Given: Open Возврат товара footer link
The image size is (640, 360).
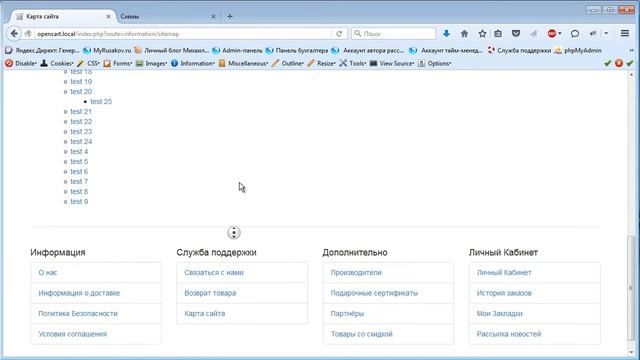Looking at the screenshot, I should tap(210, 293).
